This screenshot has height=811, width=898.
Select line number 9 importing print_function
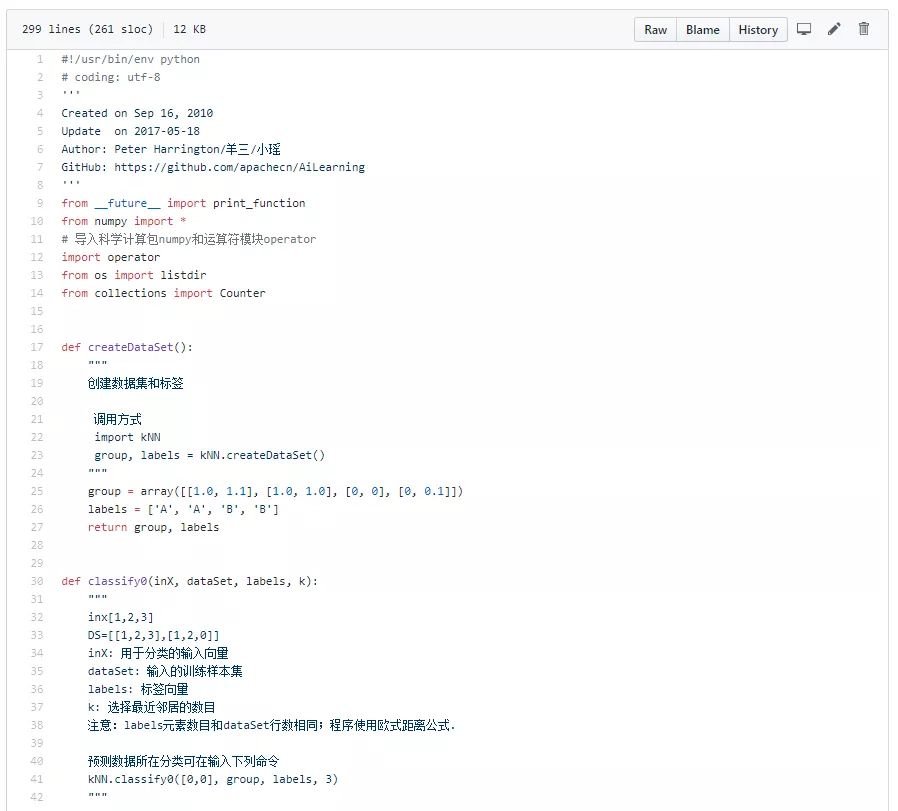coord(38,203)
